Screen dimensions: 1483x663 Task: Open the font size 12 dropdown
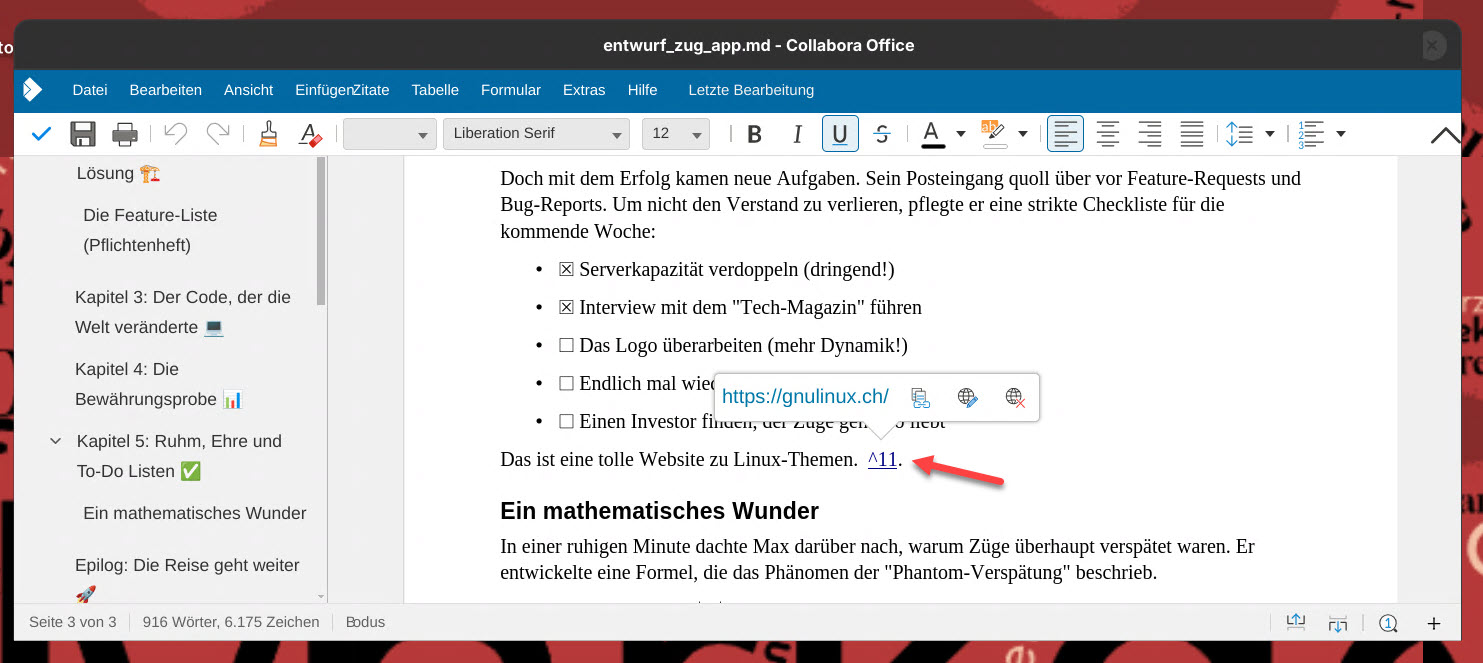click(697, 134)
